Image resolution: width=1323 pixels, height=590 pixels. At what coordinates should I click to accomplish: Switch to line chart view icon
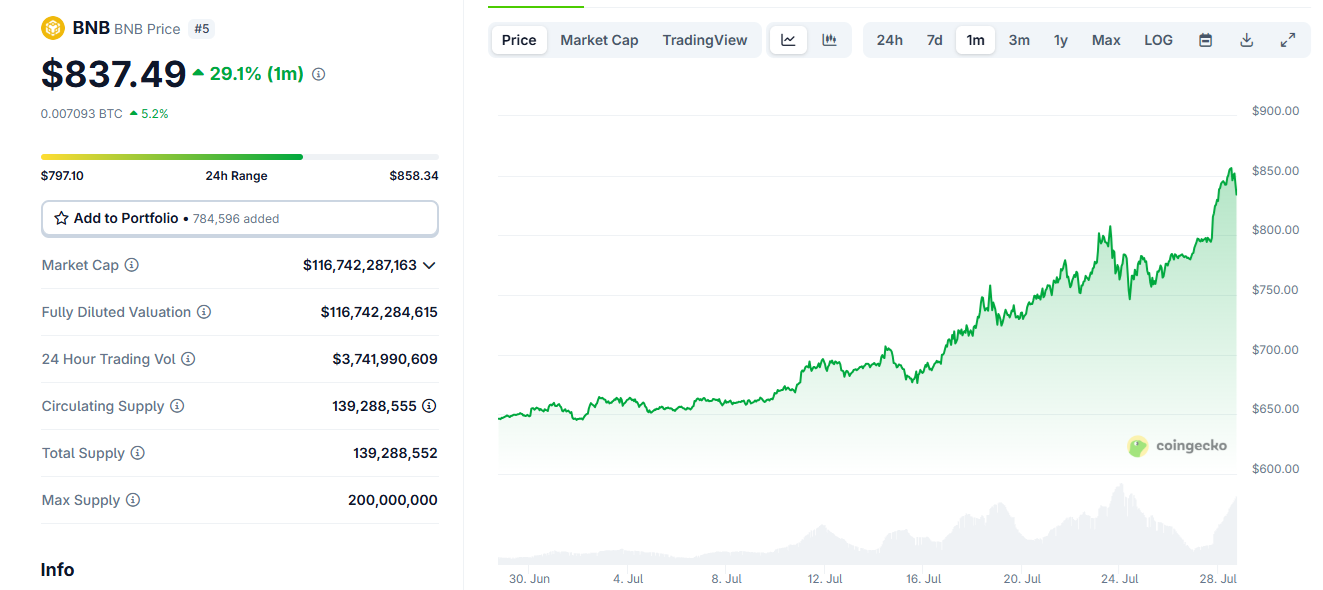point(788,40)
